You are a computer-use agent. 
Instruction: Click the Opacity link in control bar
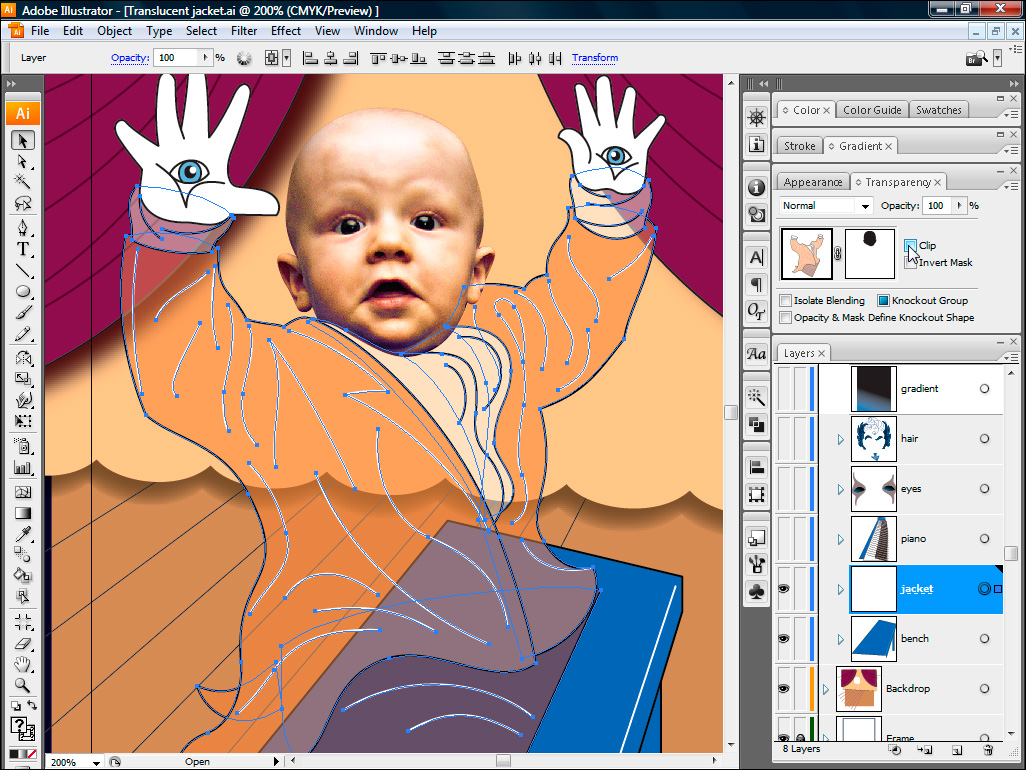pyautogui.click(x=129, y=58)
